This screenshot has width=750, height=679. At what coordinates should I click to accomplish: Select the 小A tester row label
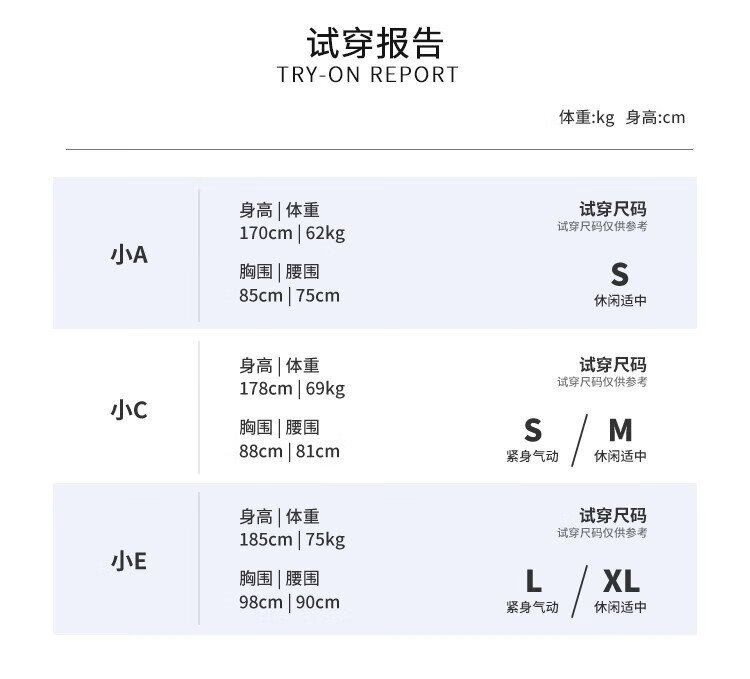[129, 255]
